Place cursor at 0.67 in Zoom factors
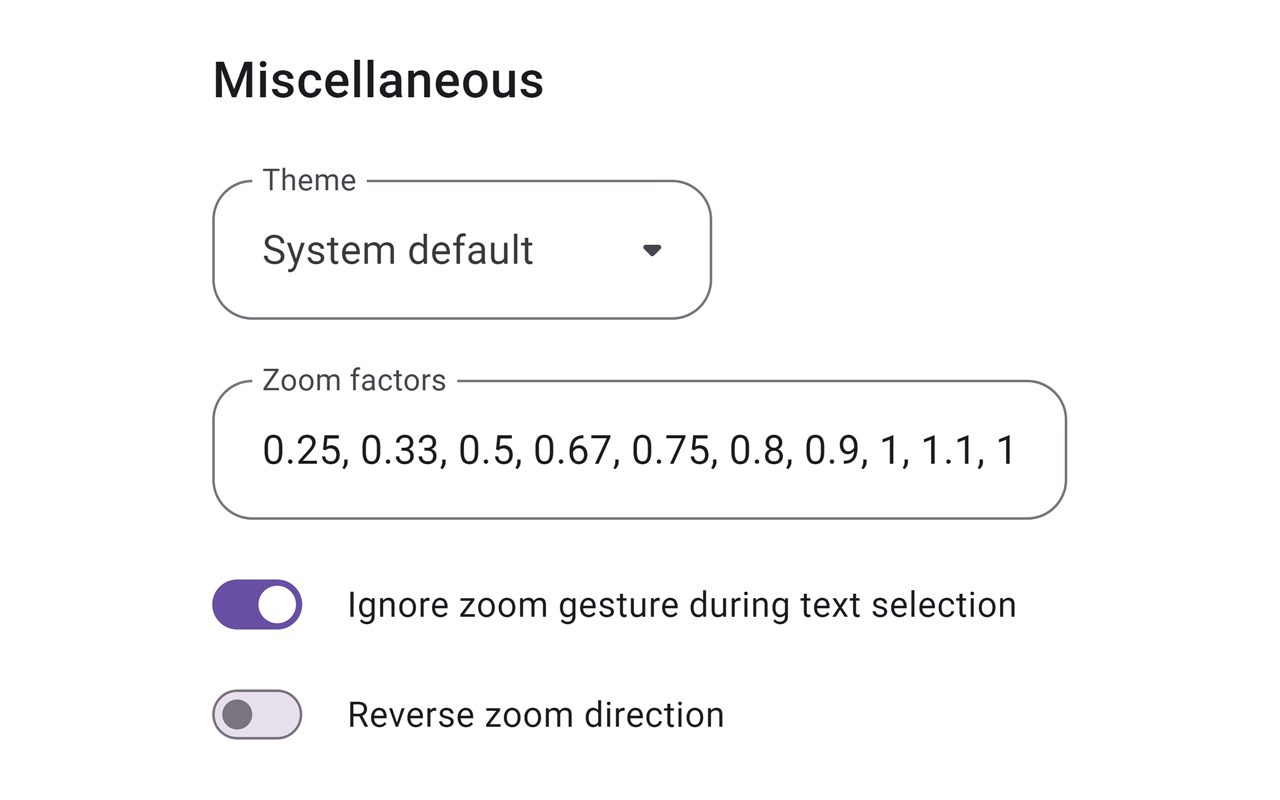 coord(573,450)
